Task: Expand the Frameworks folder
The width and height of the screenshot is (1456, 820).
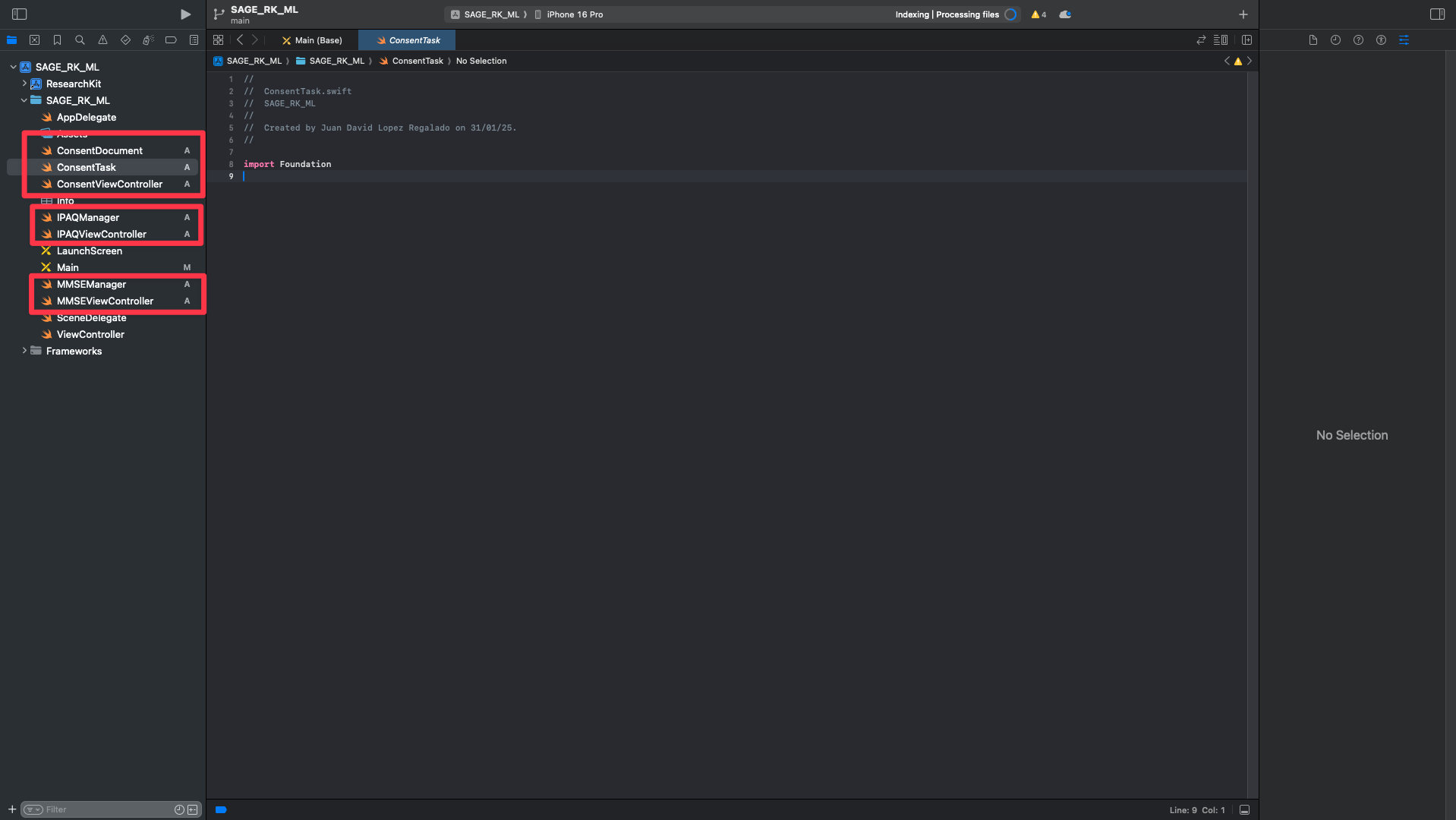Action: (x=24, y=351)
